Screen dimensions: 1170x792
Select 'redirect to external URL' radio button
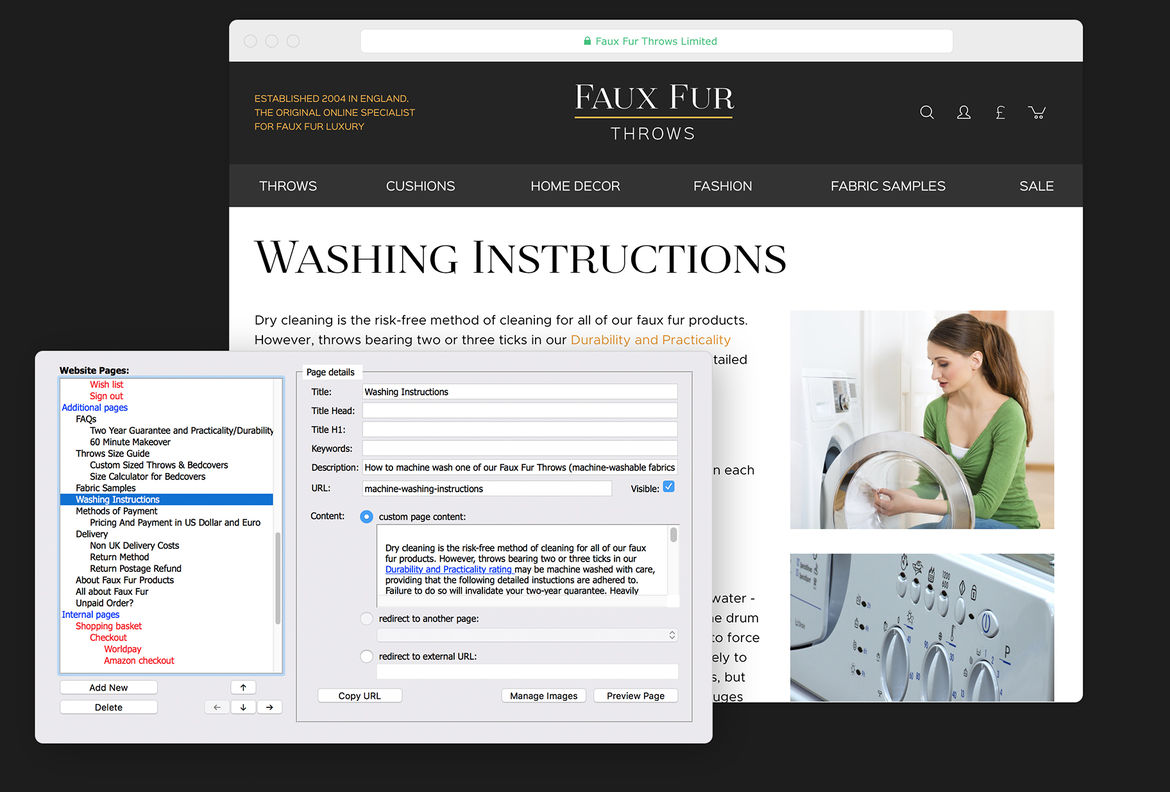[366, 656]
